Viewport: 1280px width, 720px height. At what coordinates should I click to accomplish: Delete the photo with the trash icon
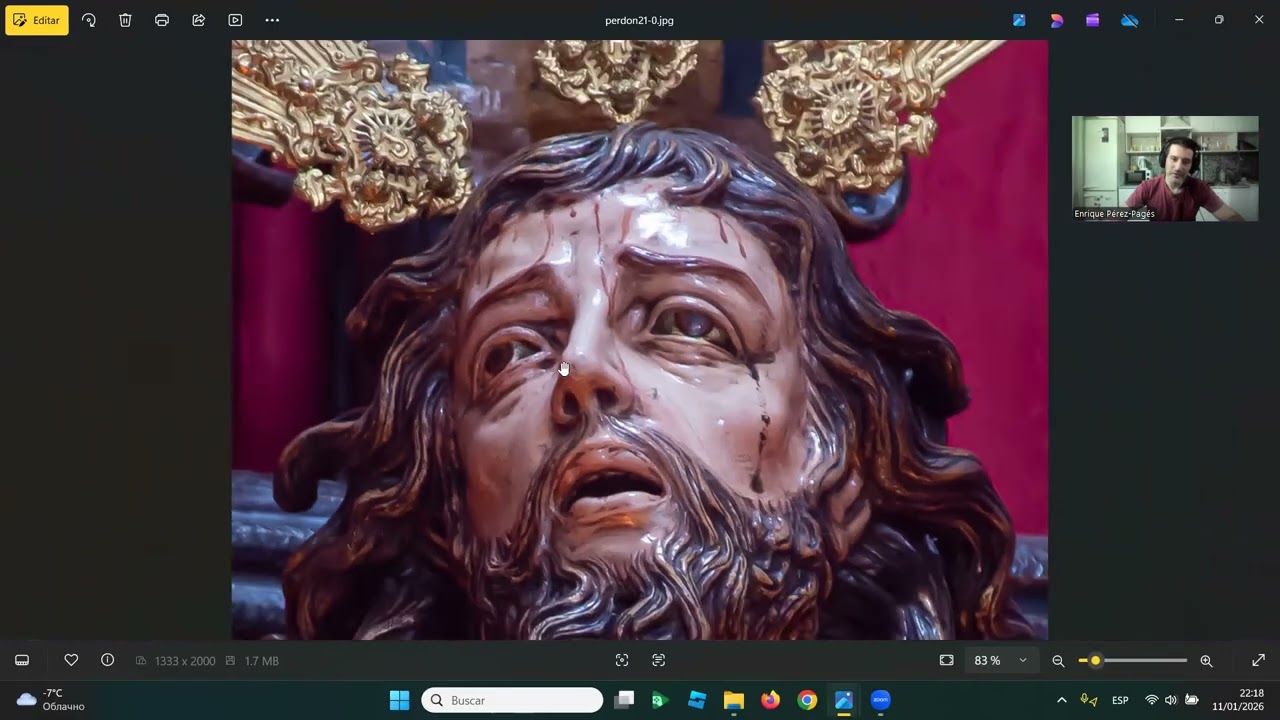point(125,20)
